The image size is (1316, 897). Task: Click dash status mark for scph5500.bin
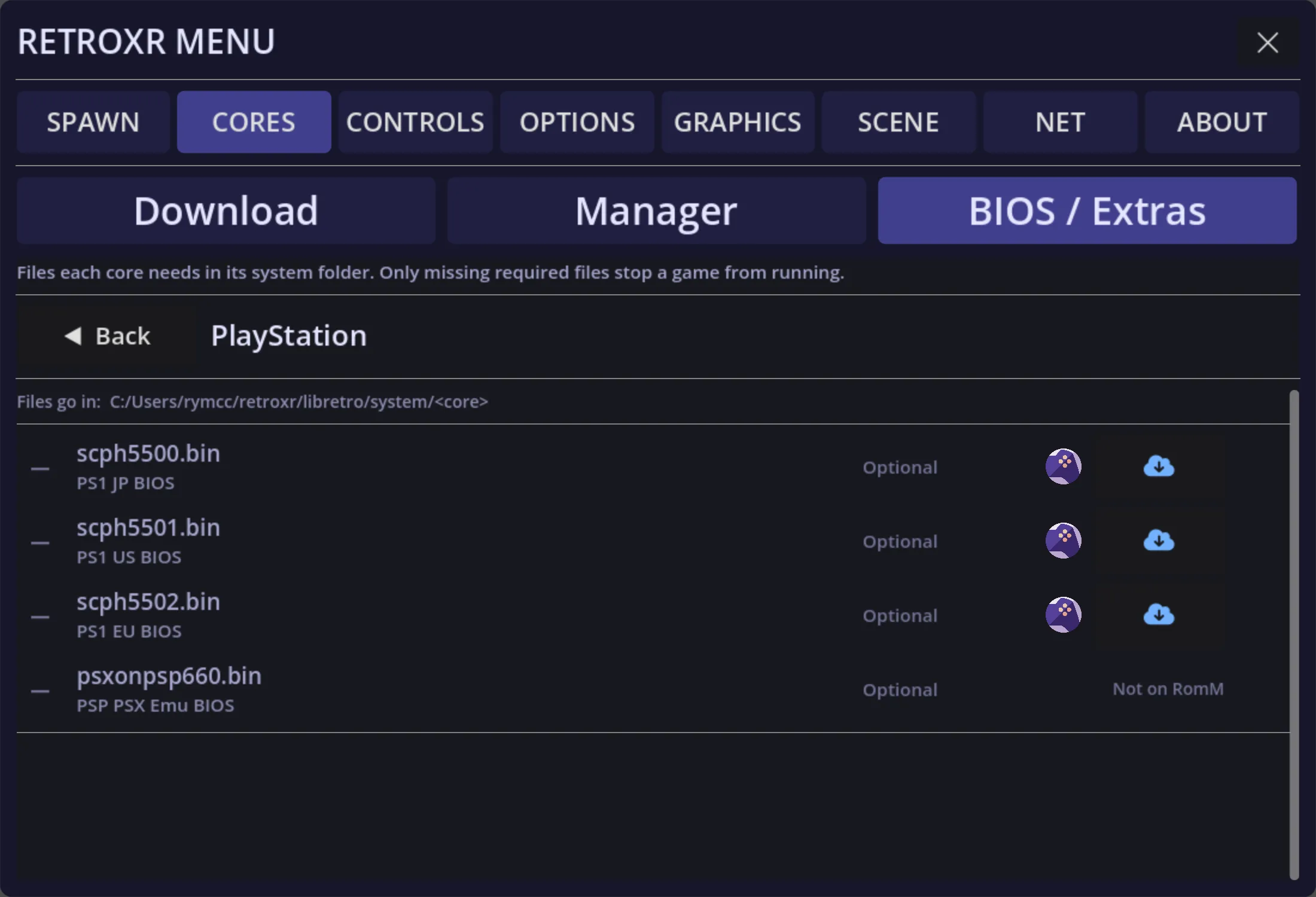coord(40,468)
